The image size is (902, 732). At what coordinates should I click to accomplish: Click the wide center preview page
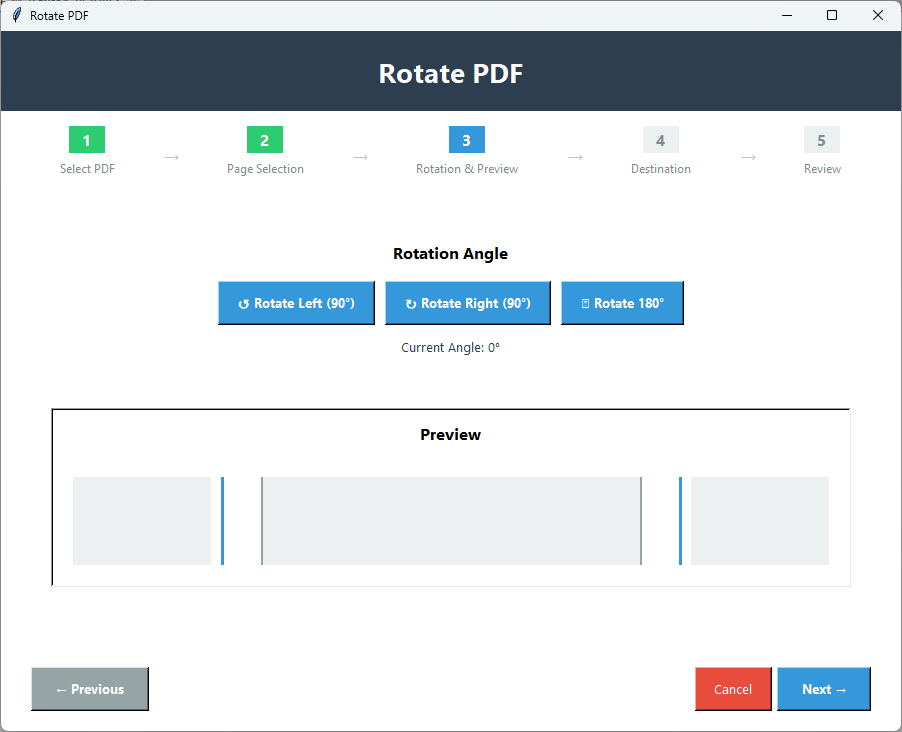450,521
